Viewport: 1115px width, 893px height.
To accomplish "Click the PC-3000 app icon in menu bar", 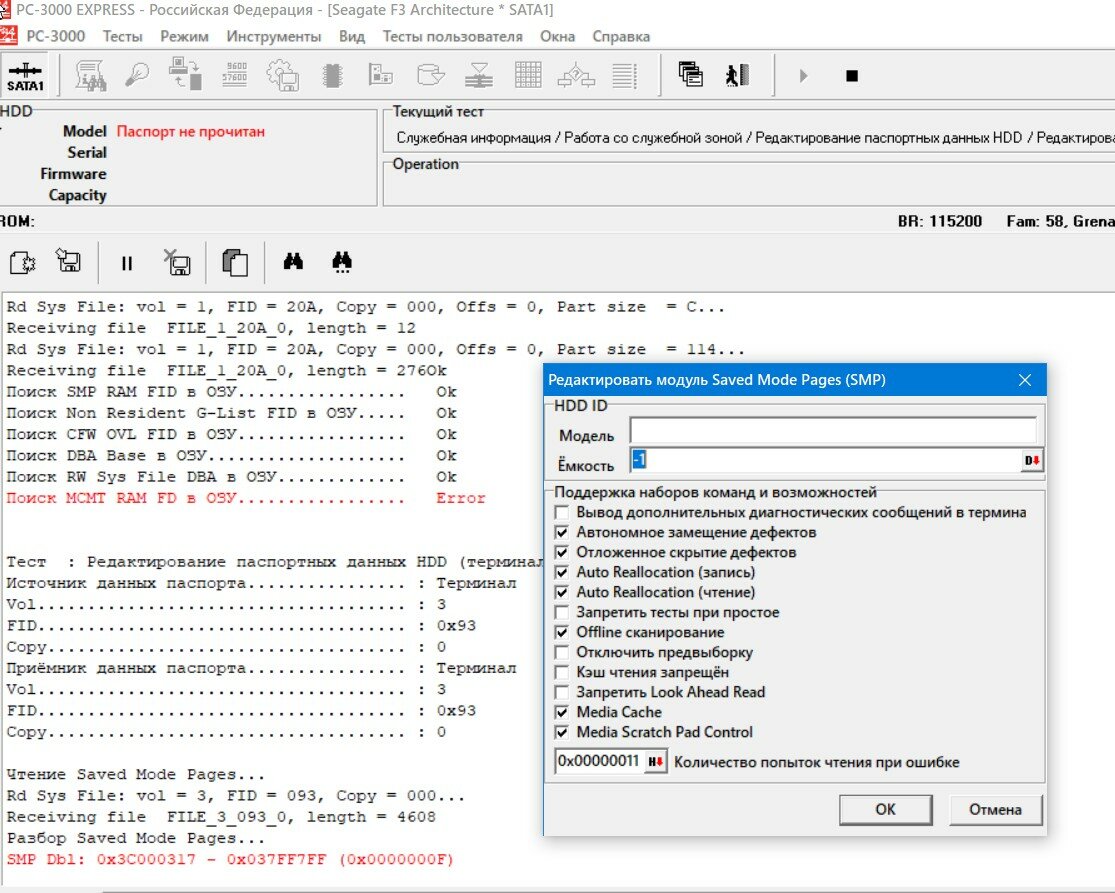I will click(x=8, y=36).
